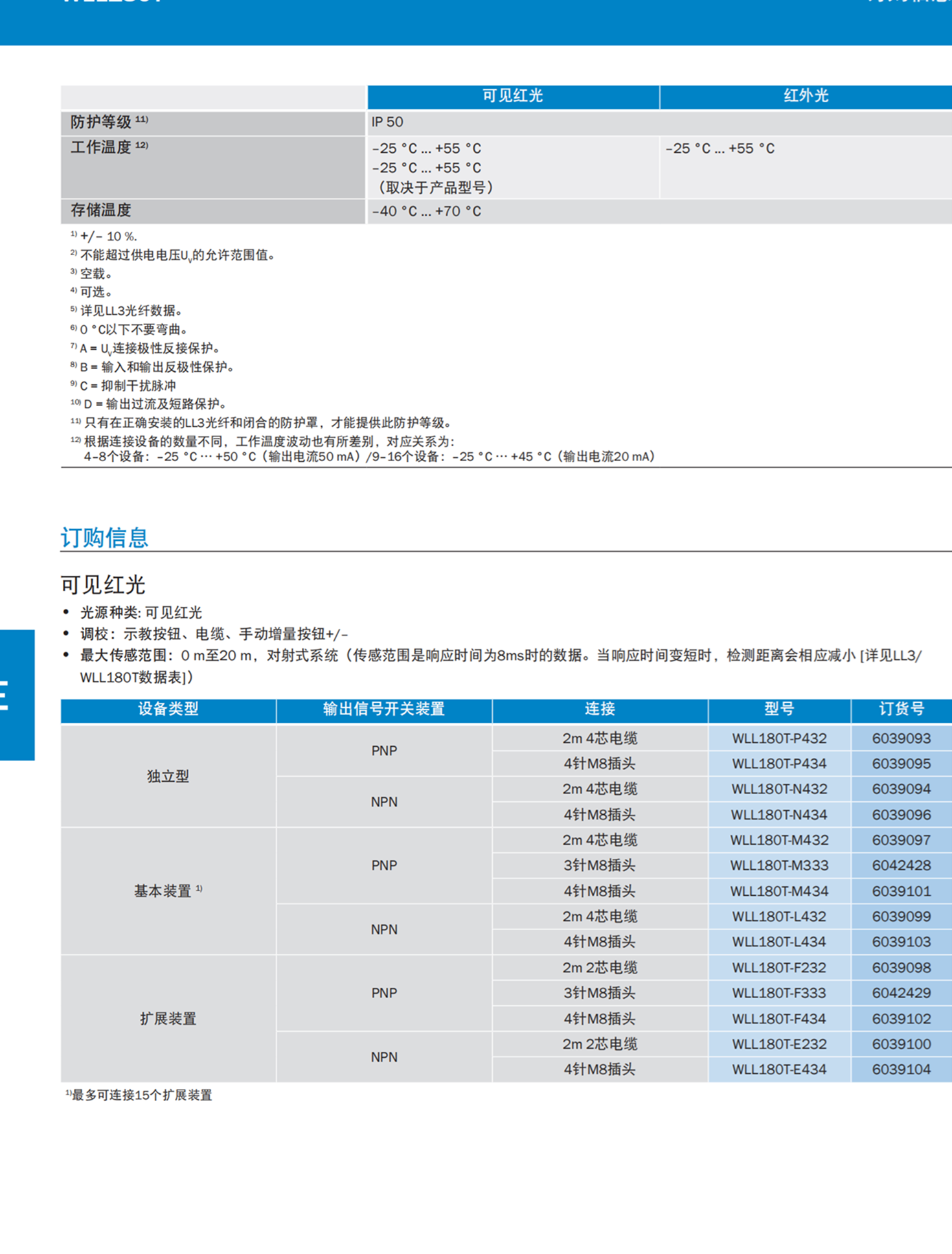Click model WLL180T-M434

[780, 891]
